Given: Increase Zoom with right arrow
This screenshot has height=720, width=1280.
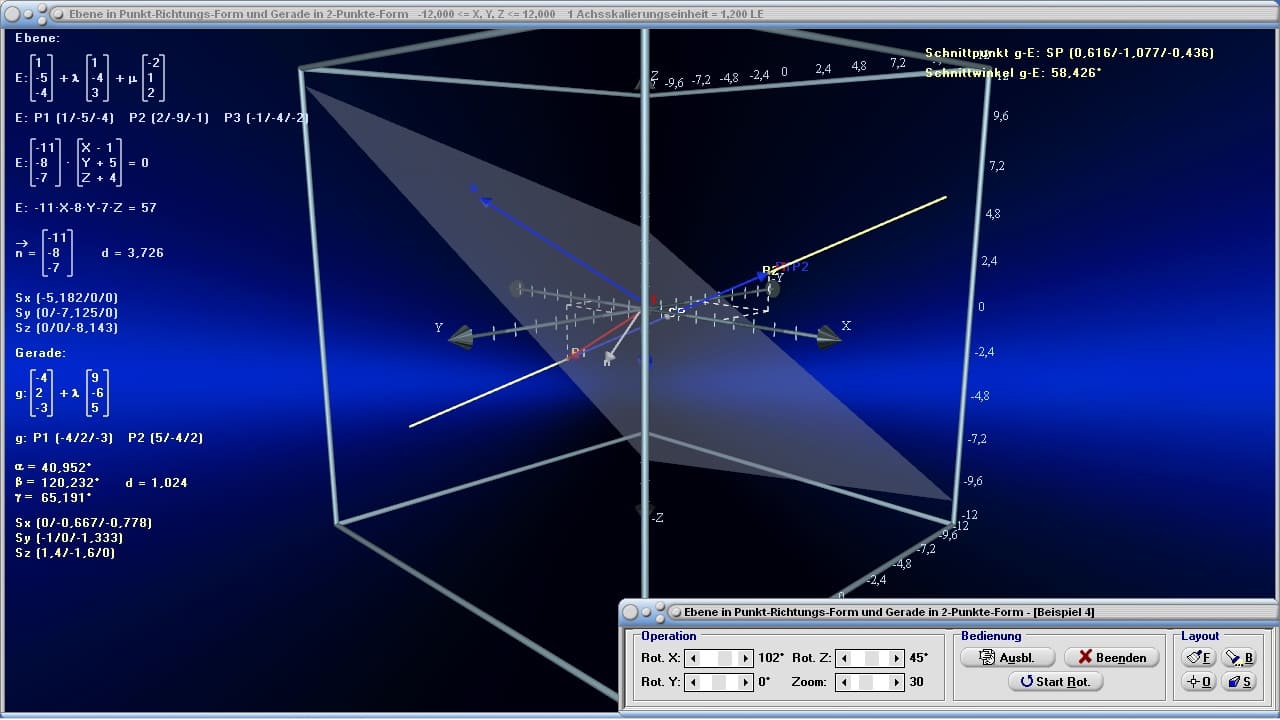Looking at the screenshot, I should tap(897, 682).
